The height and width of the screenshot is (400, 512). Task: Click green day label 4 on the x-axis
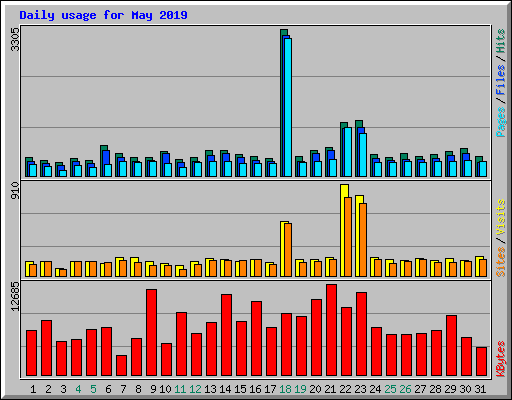(78, 389)
